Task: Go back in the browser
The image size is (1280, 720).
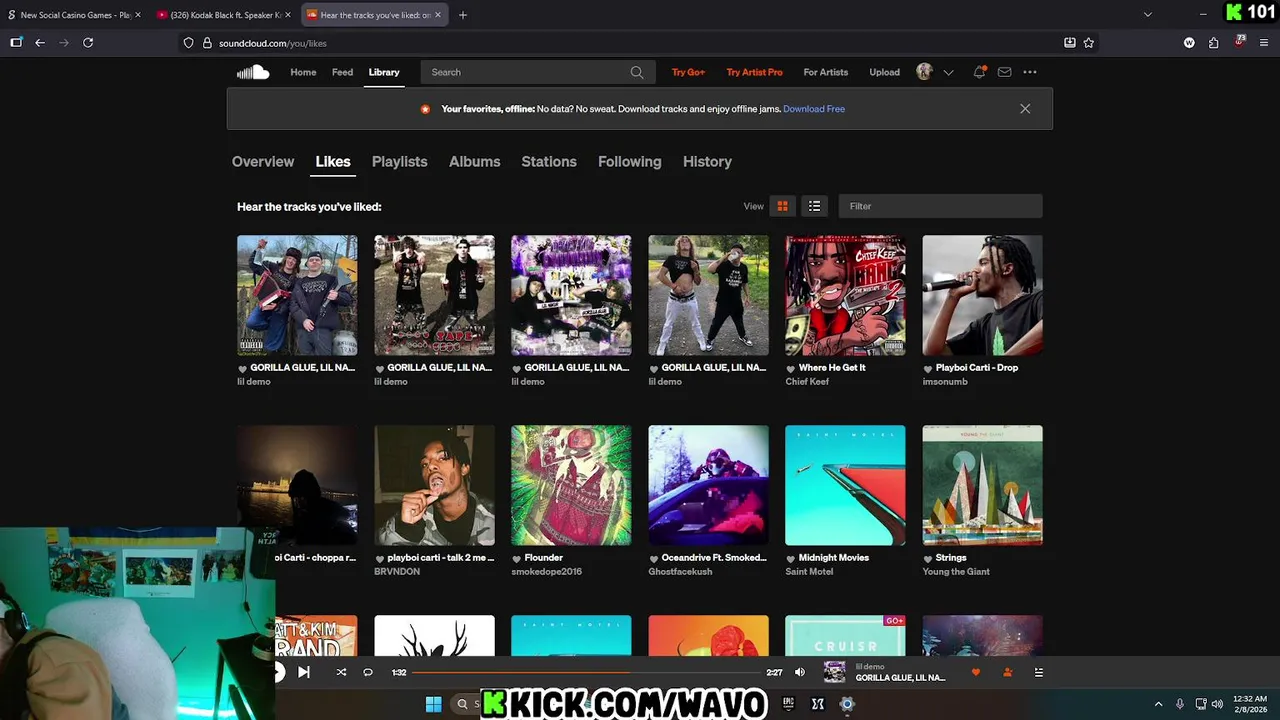Action: (x=40, y=43)
